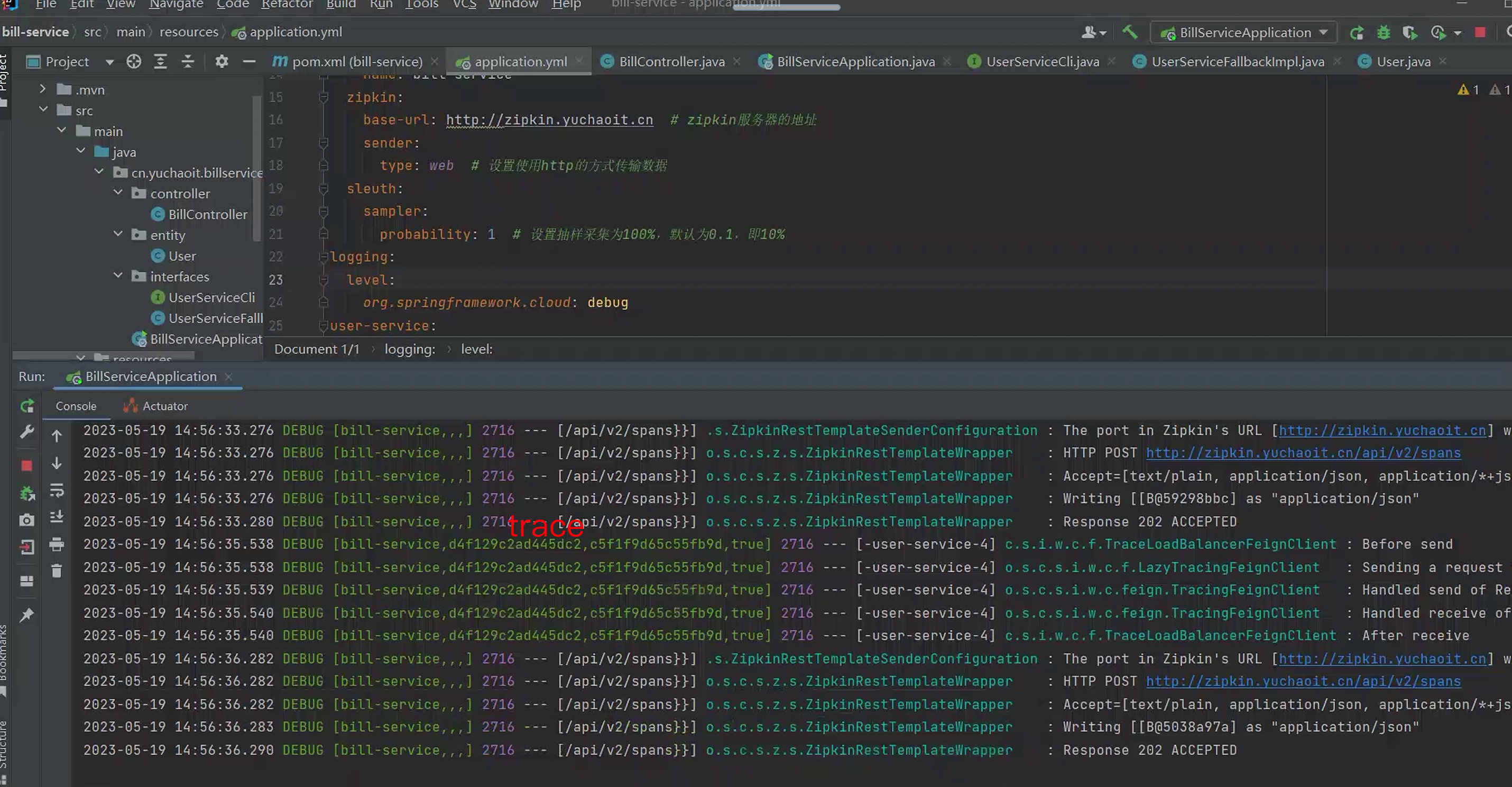Click the Debug bug icon in toolbar

[x=1384, y=32]
